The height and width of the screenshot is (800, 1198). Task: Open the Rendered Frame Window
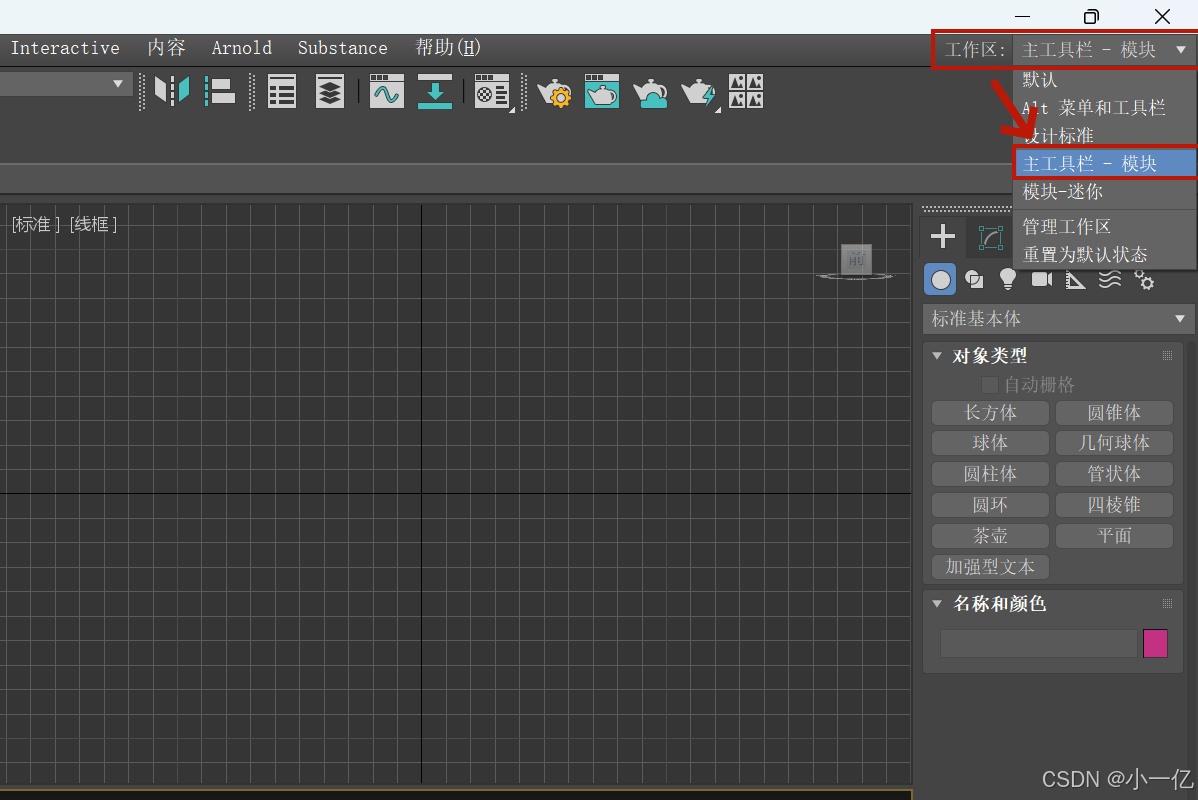point(602,92)
